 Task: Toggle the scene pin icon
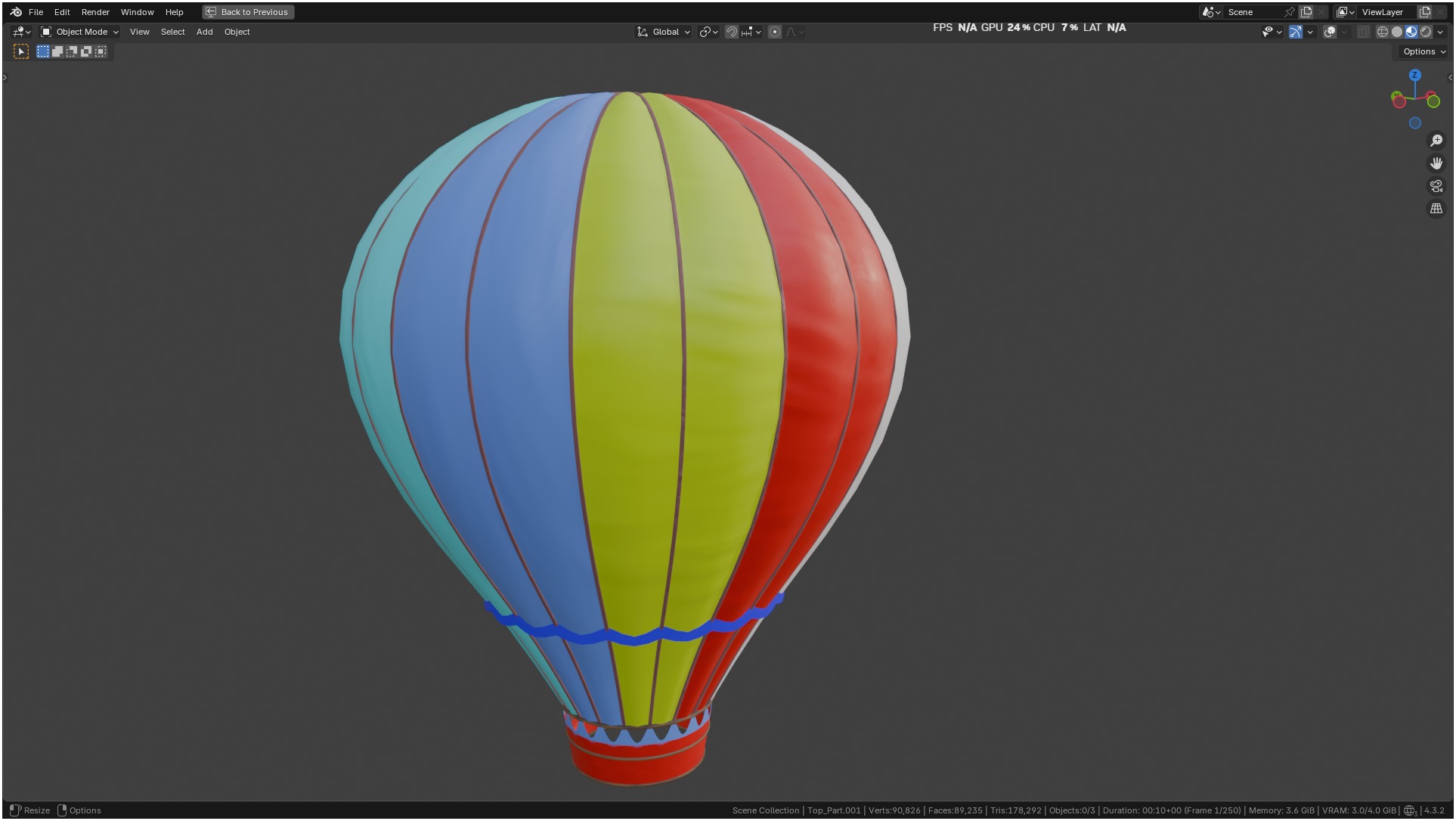pos(1290,12)
